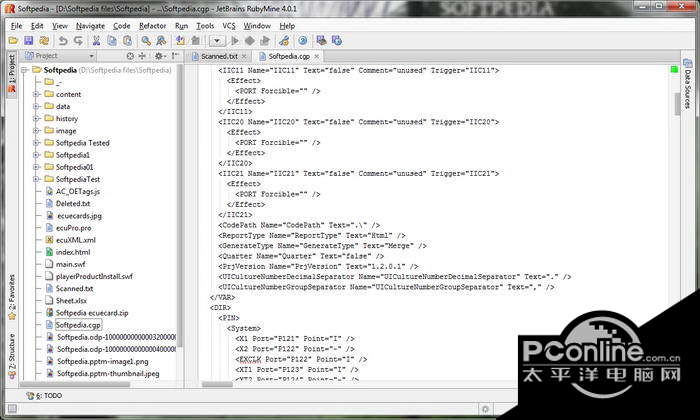The height and width of the screenshot is (420, 700).
Task: Click the Scroll from Source icon
Action: click(x=130, y=56)
